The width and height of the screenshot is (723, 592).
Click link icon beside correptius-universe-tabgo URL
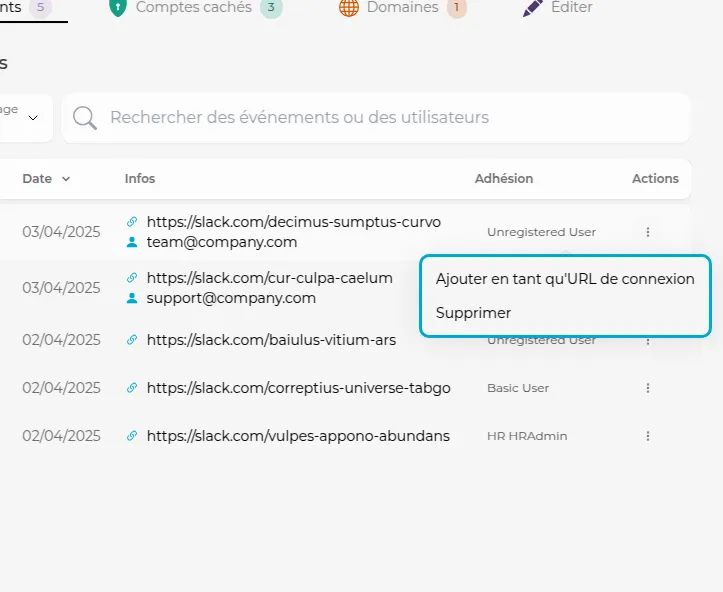pyautogui.click(x=132, y=388)
